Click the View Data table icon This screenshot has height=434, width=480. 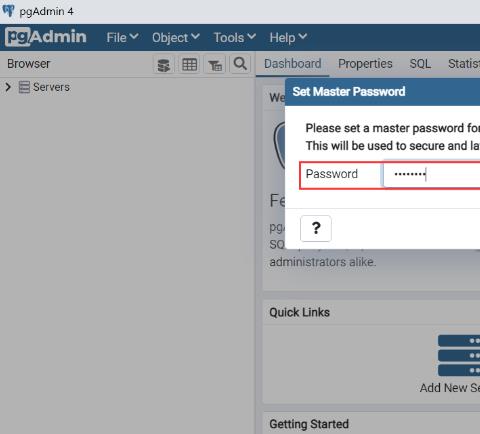[x=189, y=64]
